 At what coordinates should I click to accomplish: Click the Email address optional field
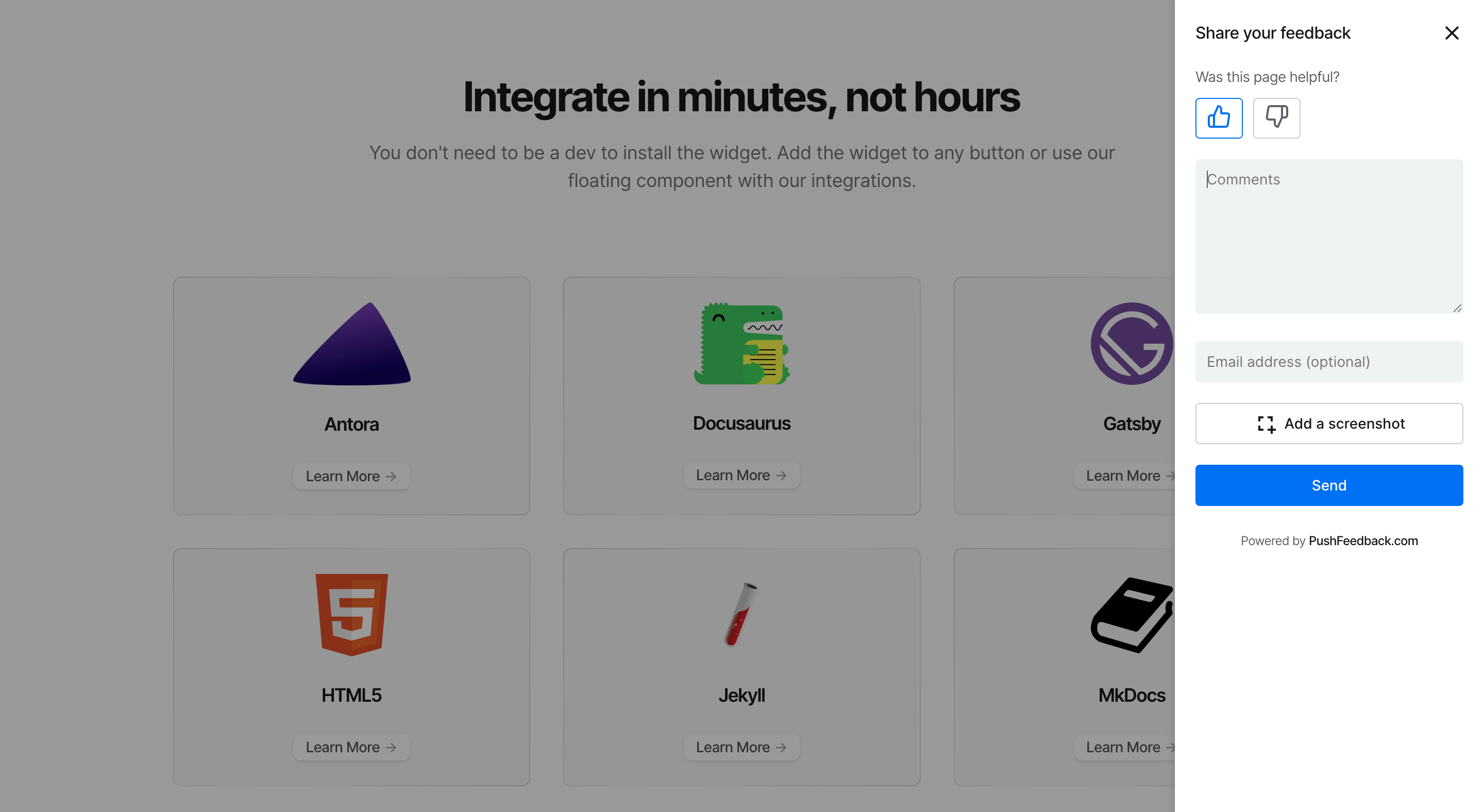pos(1329,362)
